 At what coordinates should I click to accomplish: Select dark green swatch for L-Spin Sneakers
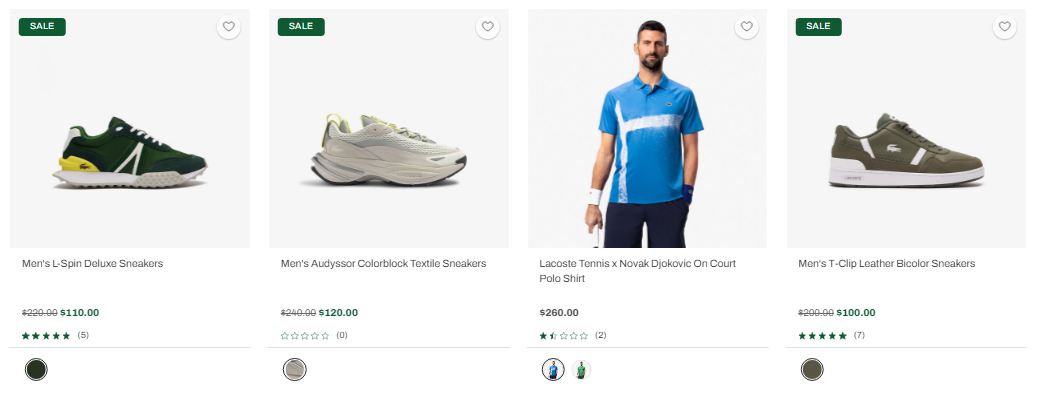pos(36,369)
